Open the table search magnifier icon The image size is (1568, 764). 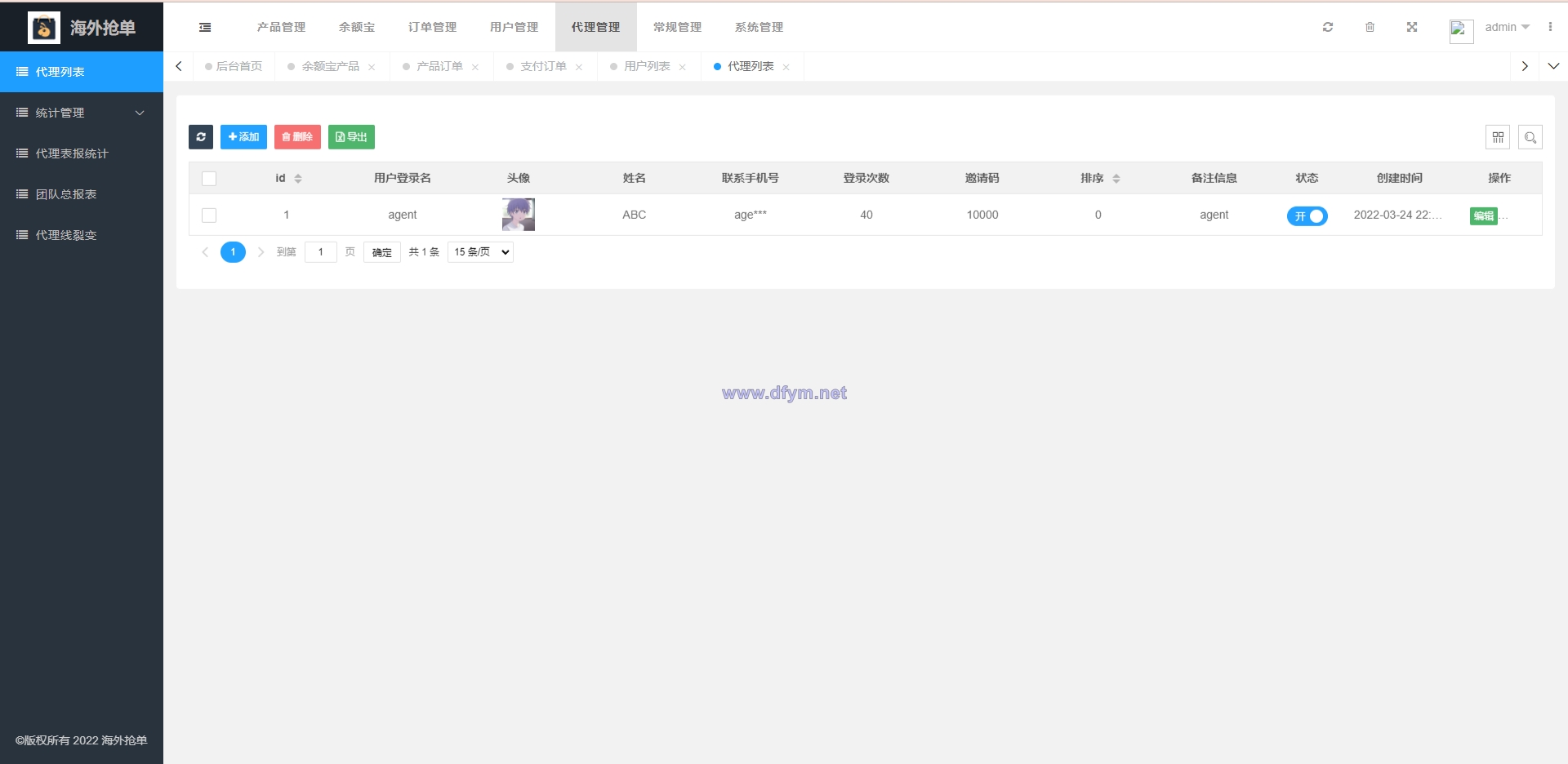pos(1530,137)
